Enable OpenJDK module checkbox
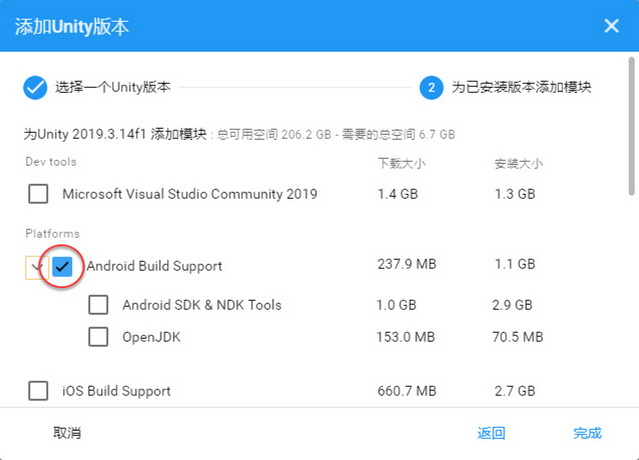The height and width of the screenshot is (460, 639). (98, 337)
